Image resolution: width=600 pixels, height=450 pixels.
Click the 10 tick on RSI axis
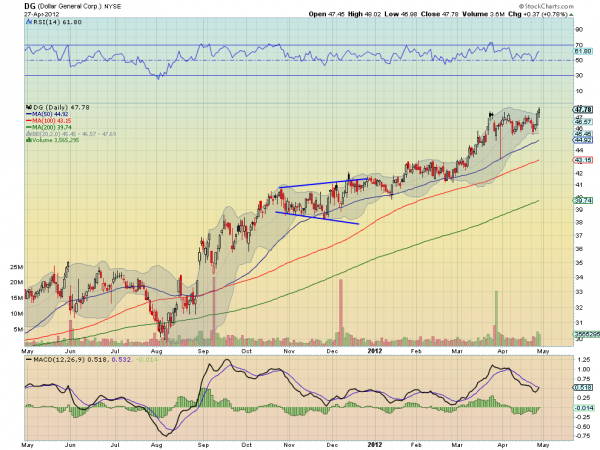click(x=579, y=91)
